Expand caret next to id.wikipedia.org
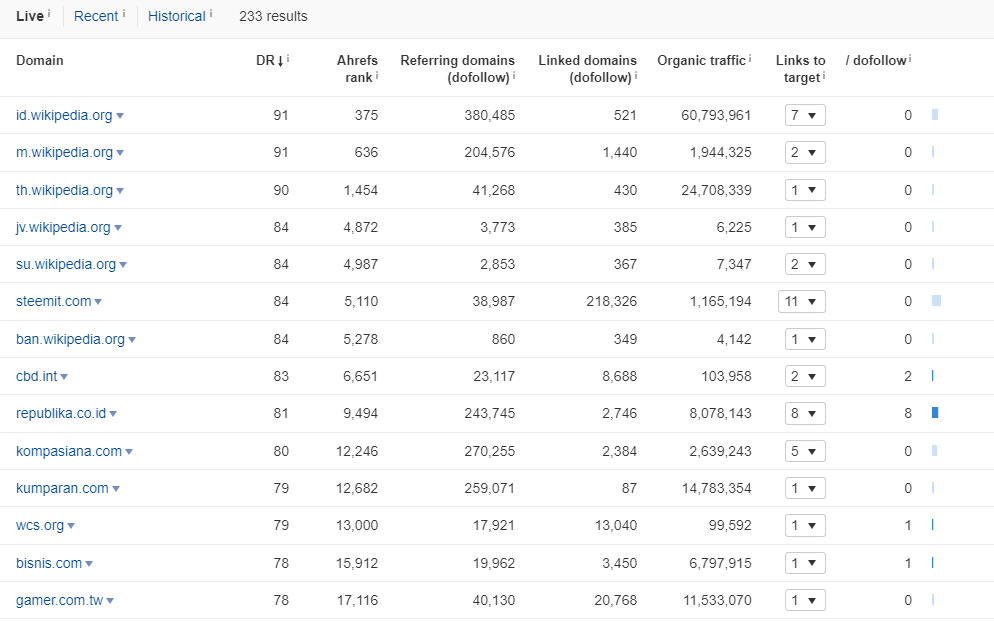Viewport: 994px width, 621px height. [120, 116]
